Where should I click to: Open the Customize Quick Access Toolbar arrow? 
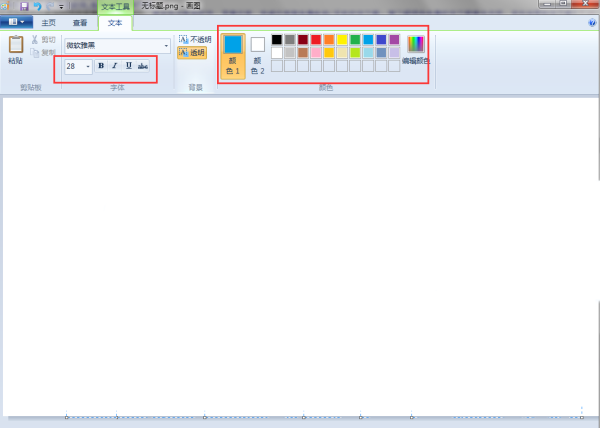[61, 7]
